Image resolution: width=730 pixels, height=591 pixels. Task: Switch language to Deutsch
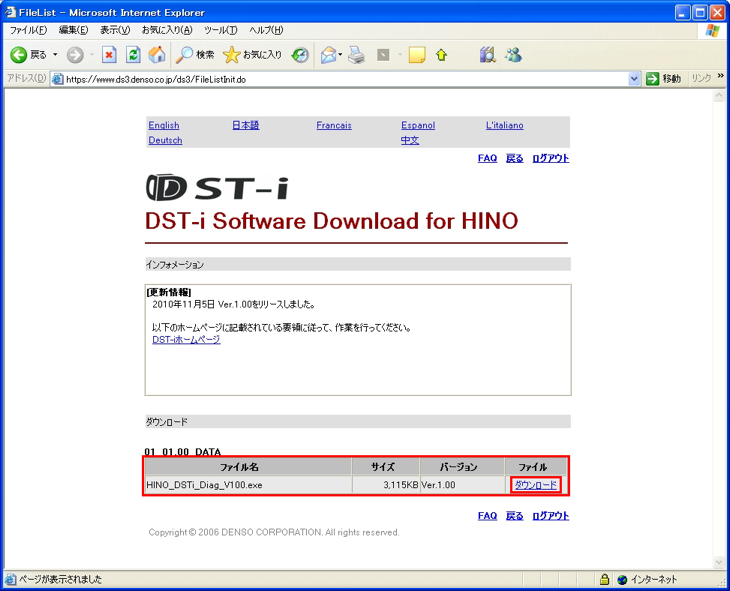pos(165,140)
